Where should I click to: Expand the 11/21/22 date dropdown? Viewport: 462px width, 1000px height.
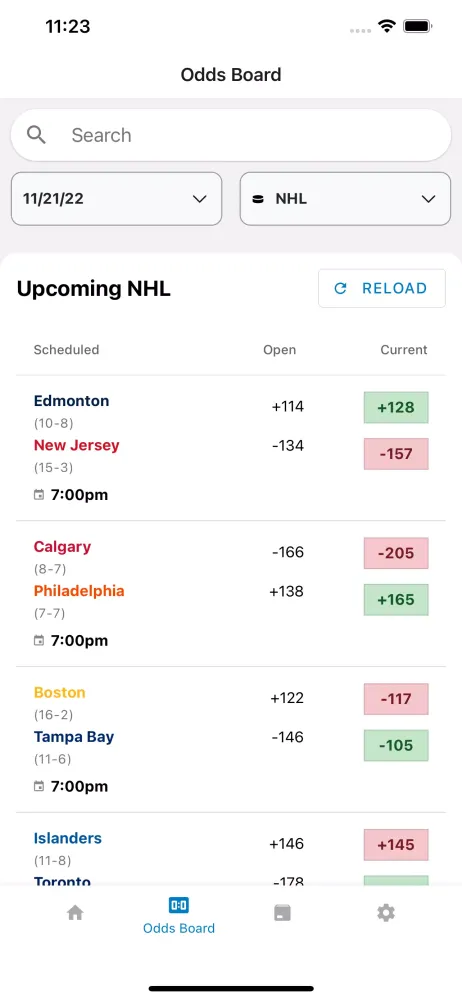click(116, 198)
